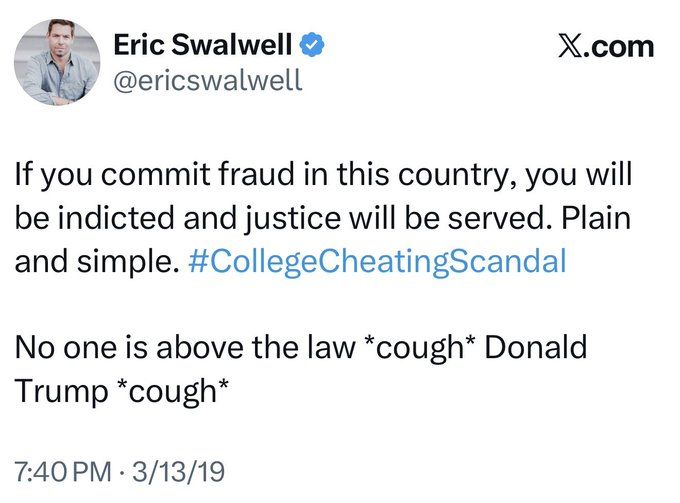The image size is (680, 503).
Task: Open the Eric Swalwell display name
Action: point(203,44)
